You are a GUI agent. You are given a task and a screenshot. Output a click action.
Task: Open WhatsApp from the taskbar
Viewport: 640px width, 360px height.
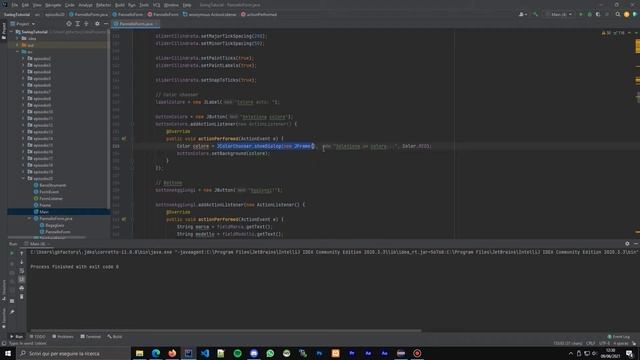pyautogui.click(x=270, y=353)
